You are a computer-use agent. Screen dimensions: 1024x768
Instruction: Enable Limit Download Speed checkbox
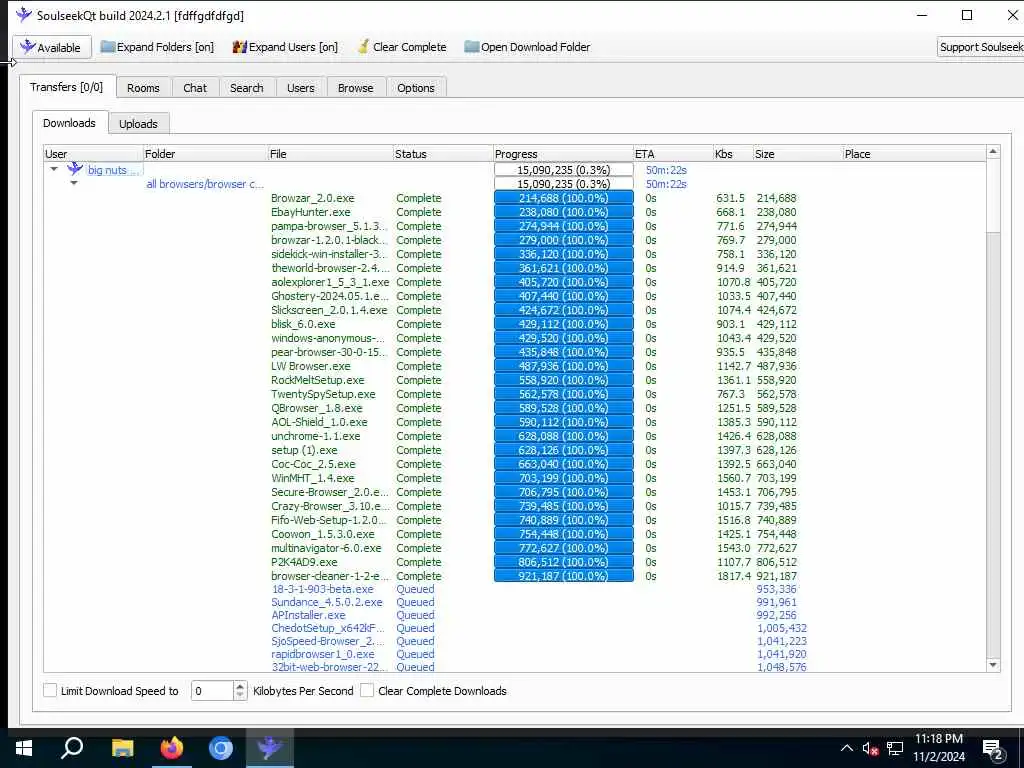click(x=50, y=690)
